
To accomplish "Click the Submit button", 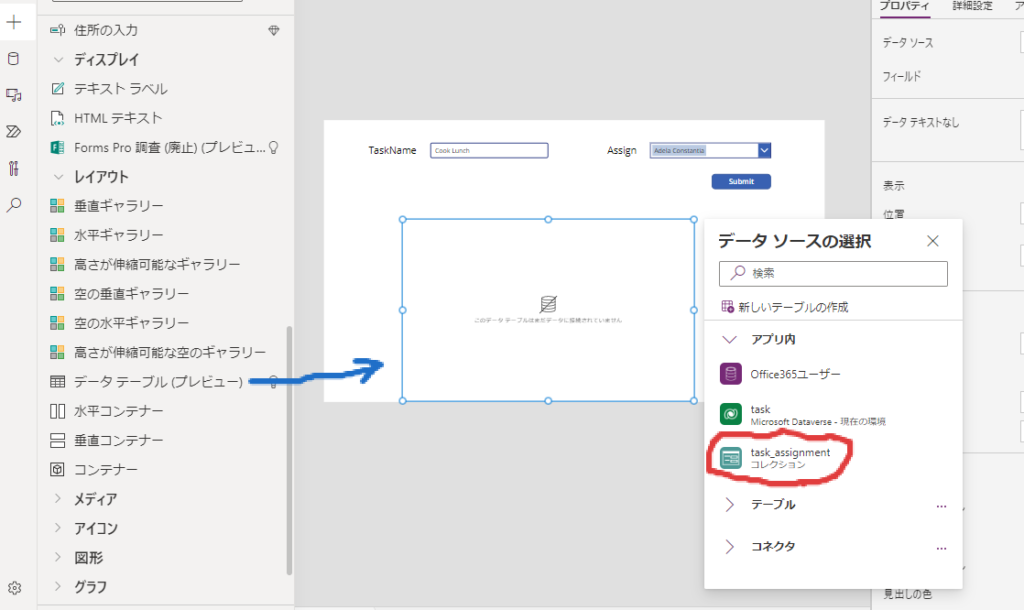I will click(741, 182).
